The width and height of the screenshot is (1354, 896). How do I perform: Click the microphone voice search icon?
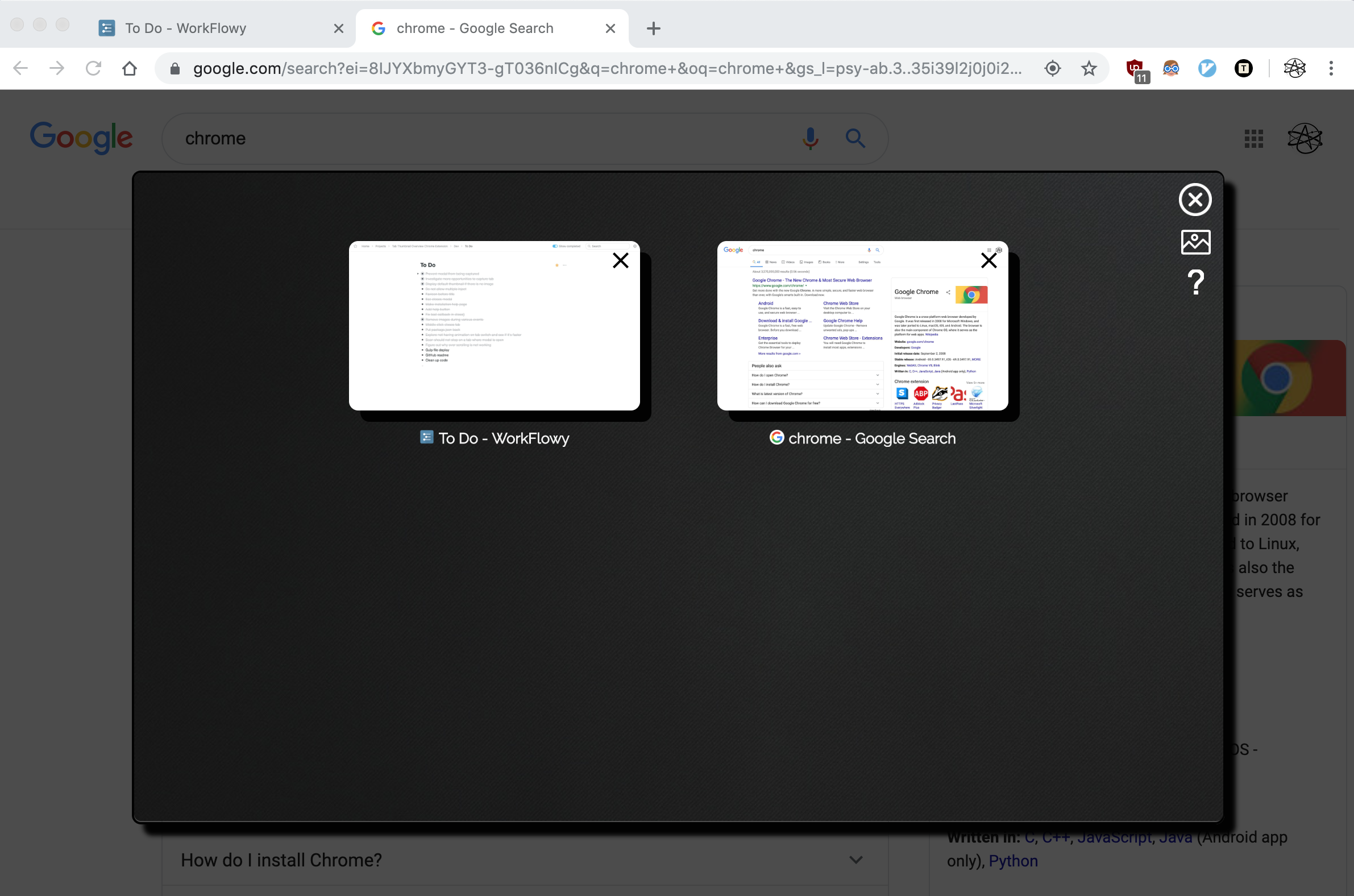[x=810, y=138]
